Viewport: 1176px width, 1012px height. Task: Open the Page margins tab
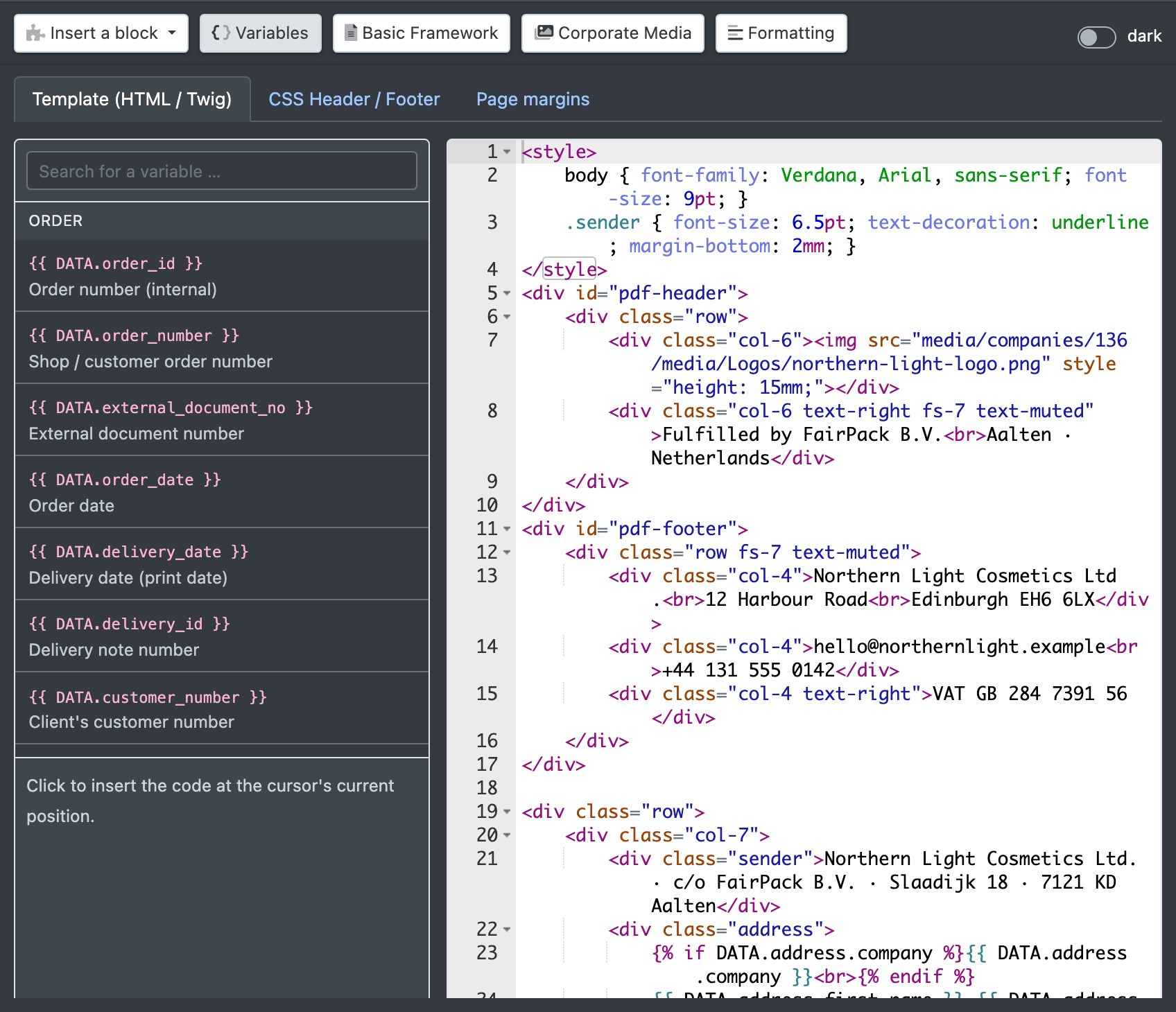pos(533,99)
